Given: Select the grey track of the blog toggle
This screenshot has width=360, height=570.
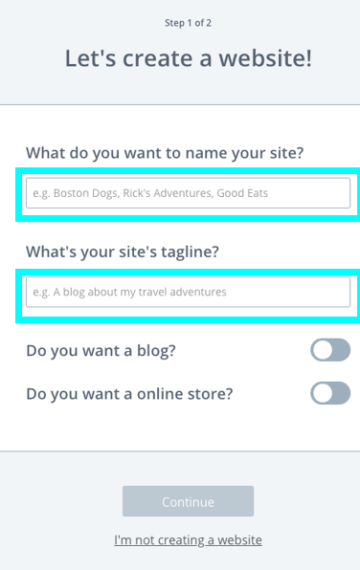Looking at the screenshot, I should pyautogui.click(x=342, y=350).
